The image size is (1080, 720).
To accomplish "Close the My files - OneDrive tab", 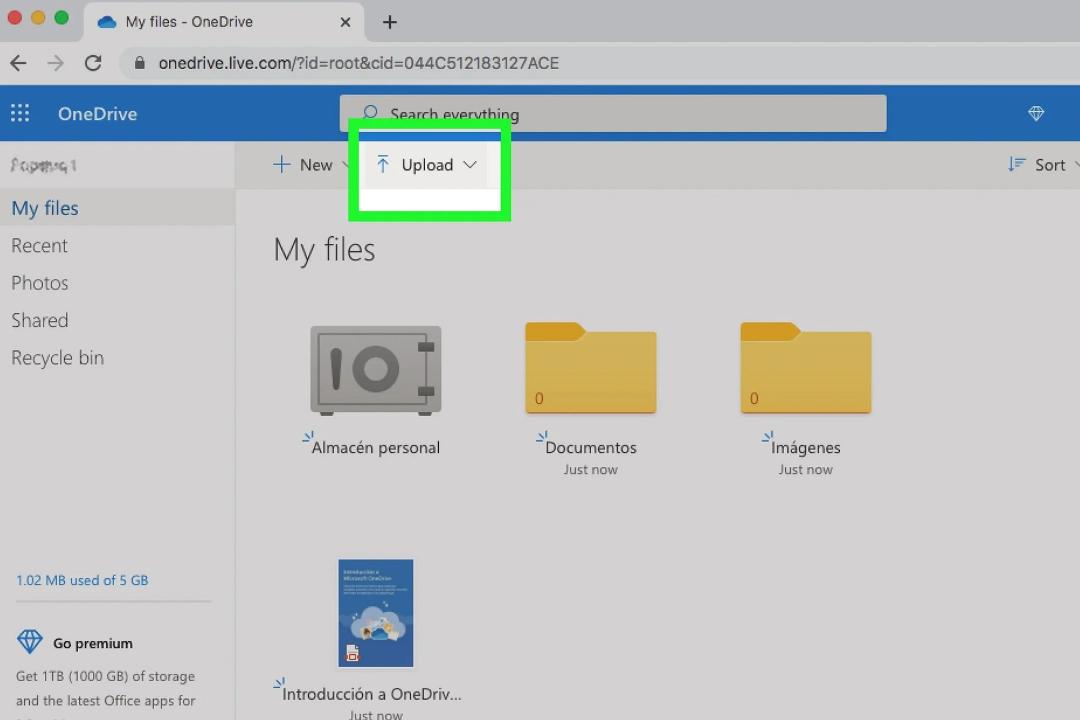I will [x=345, y=22].
